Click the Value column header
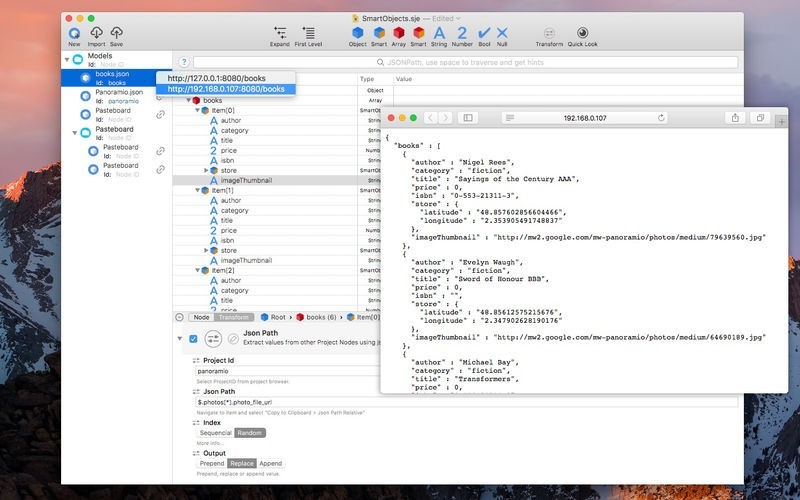This screenshot has height=500, width=800. pyautogui.click(x=404, y=79)
